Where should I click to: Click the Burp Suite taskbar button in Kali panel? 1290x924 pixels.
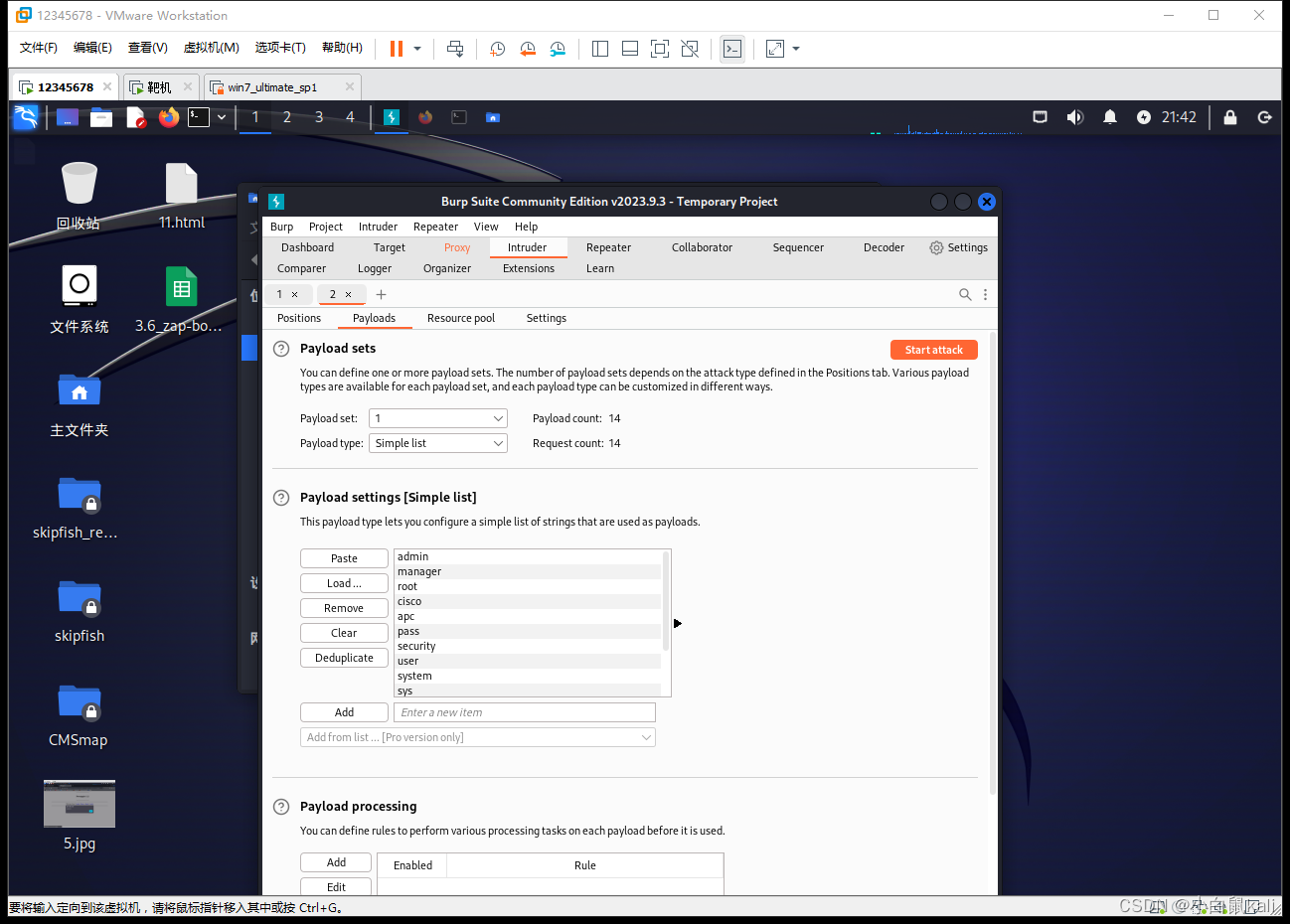(x=392, y=117)
